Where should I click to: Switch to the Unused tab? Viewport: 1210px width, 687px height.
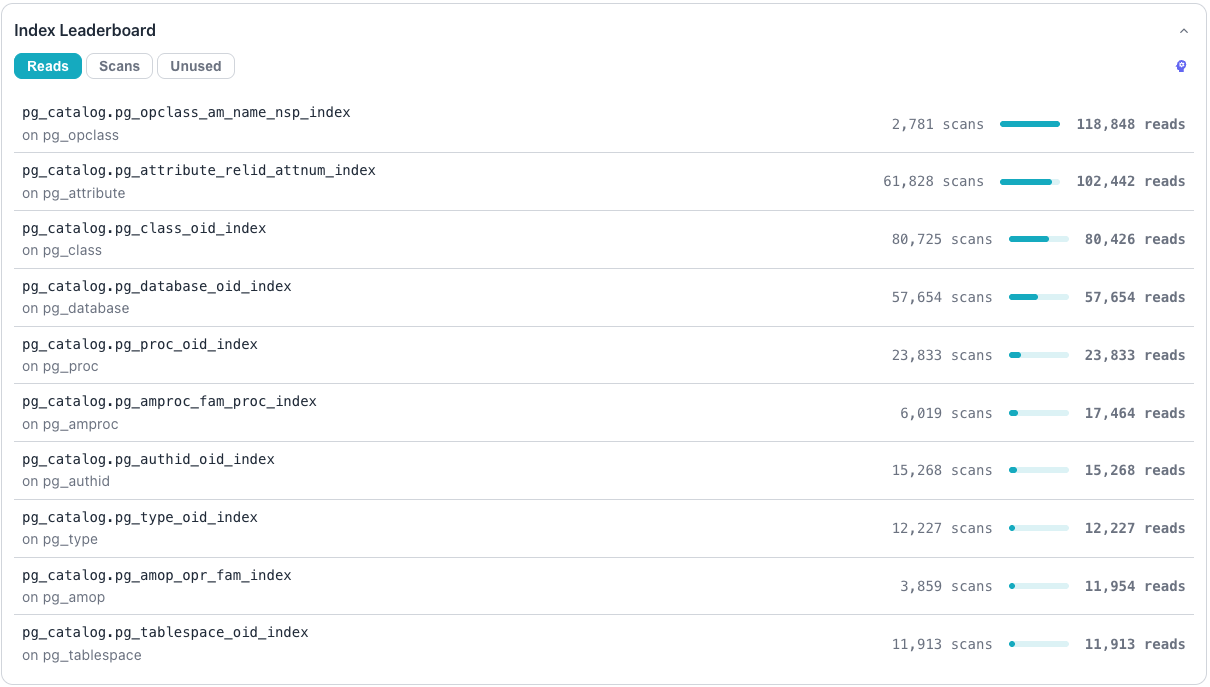point(196,66)
